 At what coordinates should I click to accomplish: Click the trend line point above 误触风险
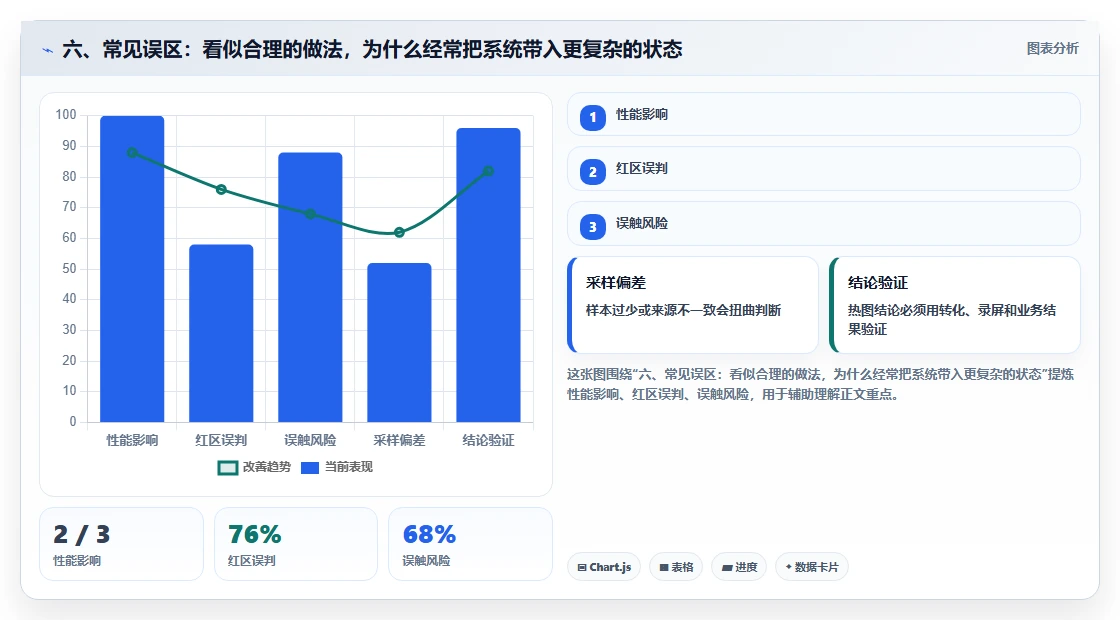tap(310, 214)
